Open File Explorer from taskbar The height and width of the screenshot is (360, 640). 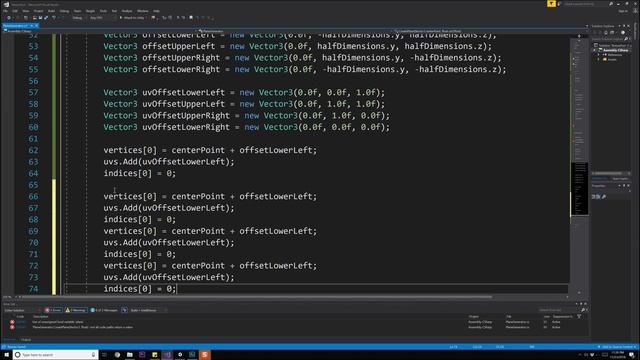(129, 355)
